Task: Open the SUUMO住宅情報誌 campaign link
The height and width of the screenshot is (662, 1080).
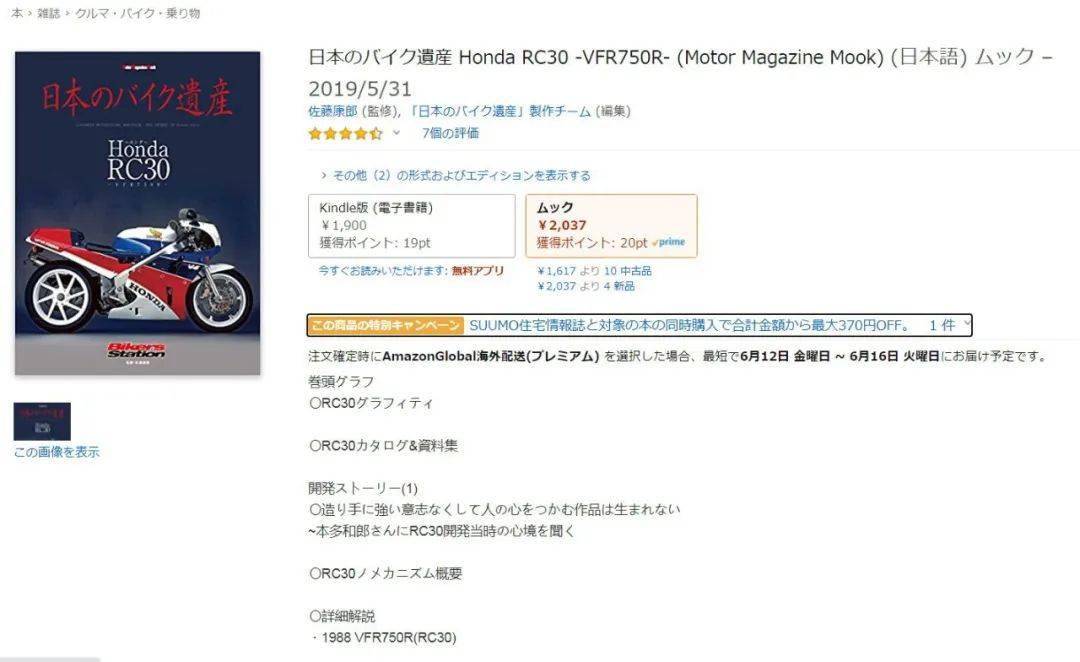Action: 689,325
